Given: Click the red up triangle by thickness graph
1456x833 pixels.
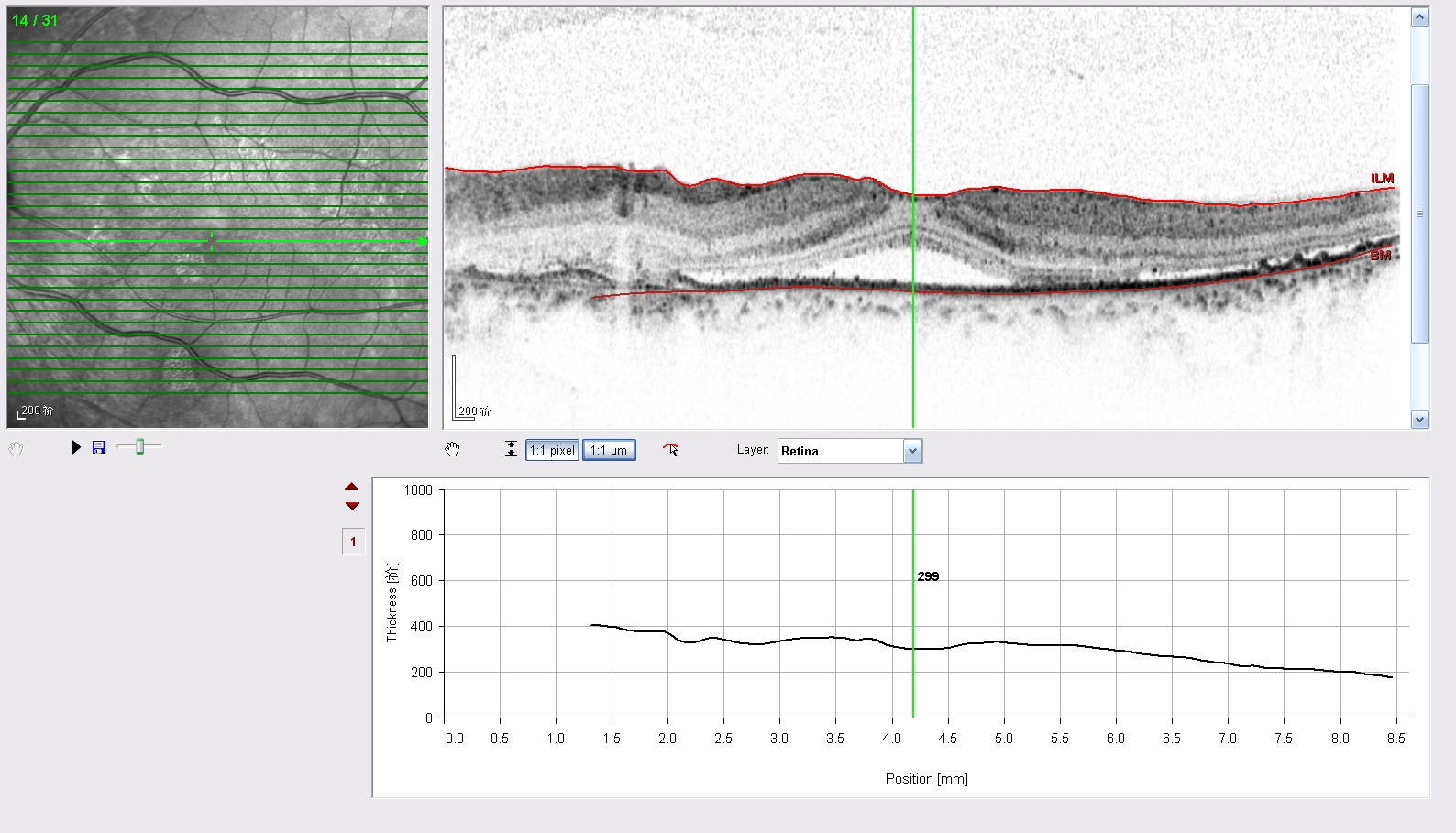Looking at the screenshot, I should pos(352,487).
